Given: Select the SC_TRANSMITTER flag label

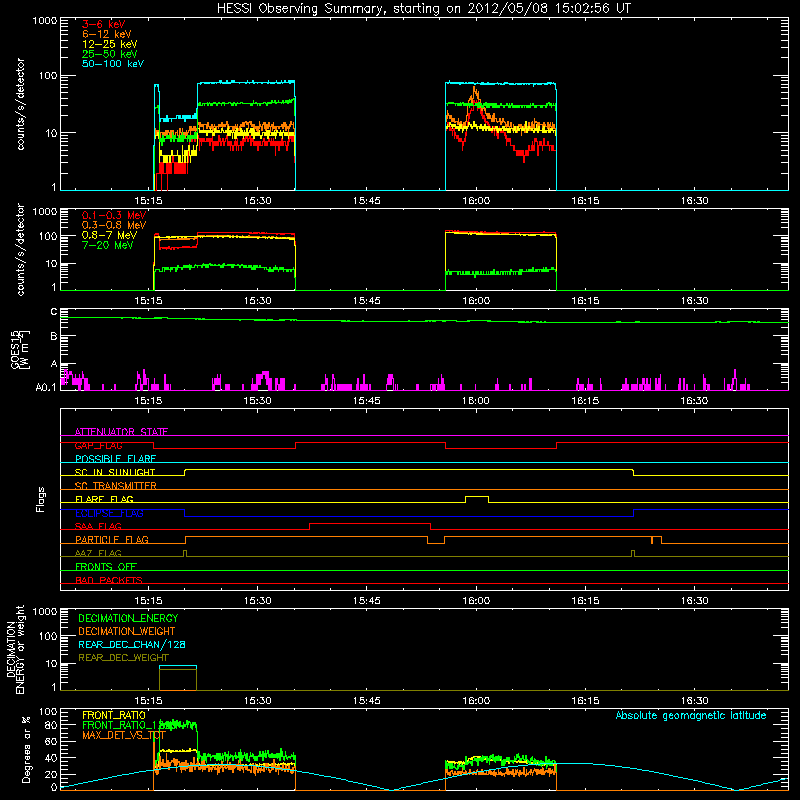Looking at the screenshot, I should click(x=115, y=486).
